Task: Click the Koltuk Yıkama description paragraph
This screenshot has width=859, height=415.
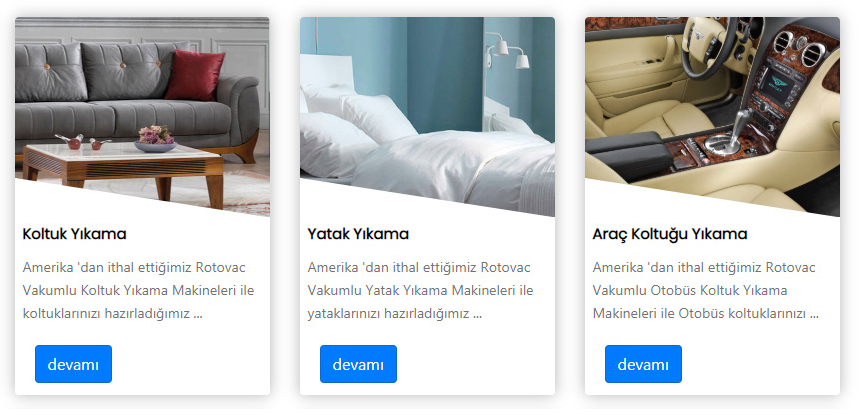Action: click(139, 291)
